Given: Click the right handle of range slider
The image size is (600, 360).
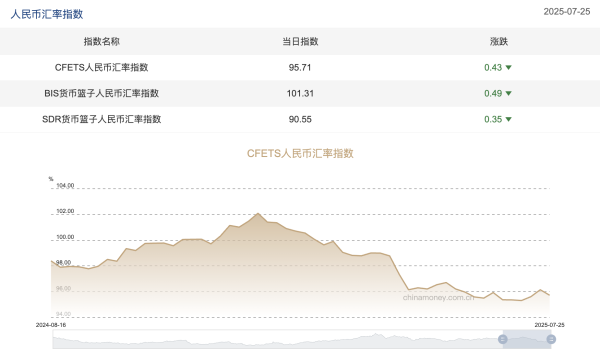Looking at the screenshot, I should [x=551, y=339].
